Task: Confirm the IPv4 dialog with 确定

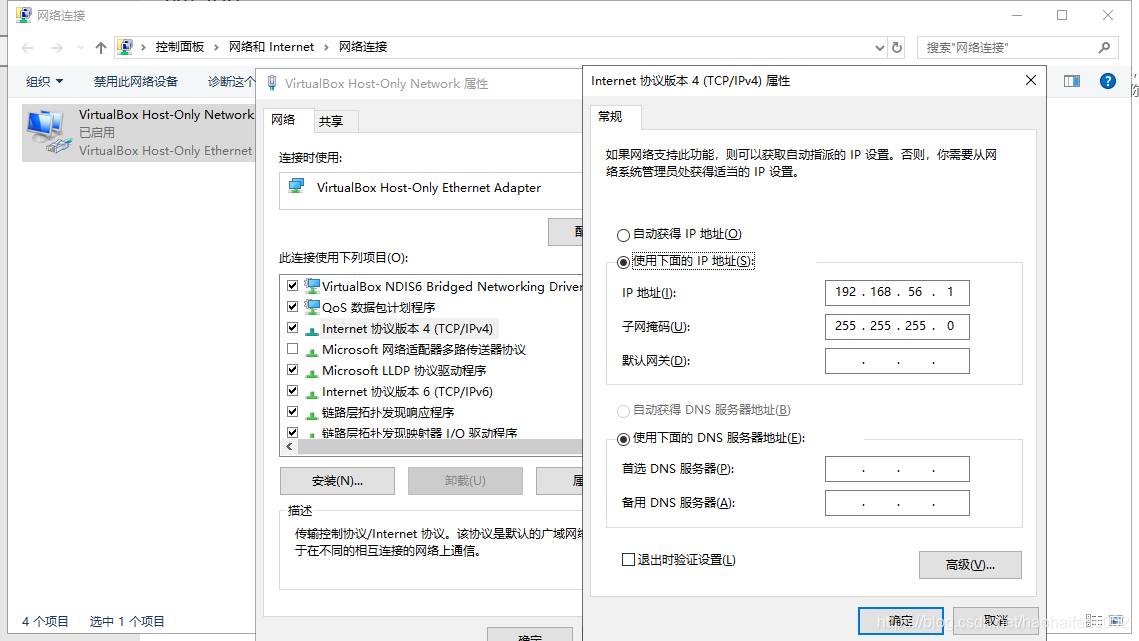Action: [901, 621]
